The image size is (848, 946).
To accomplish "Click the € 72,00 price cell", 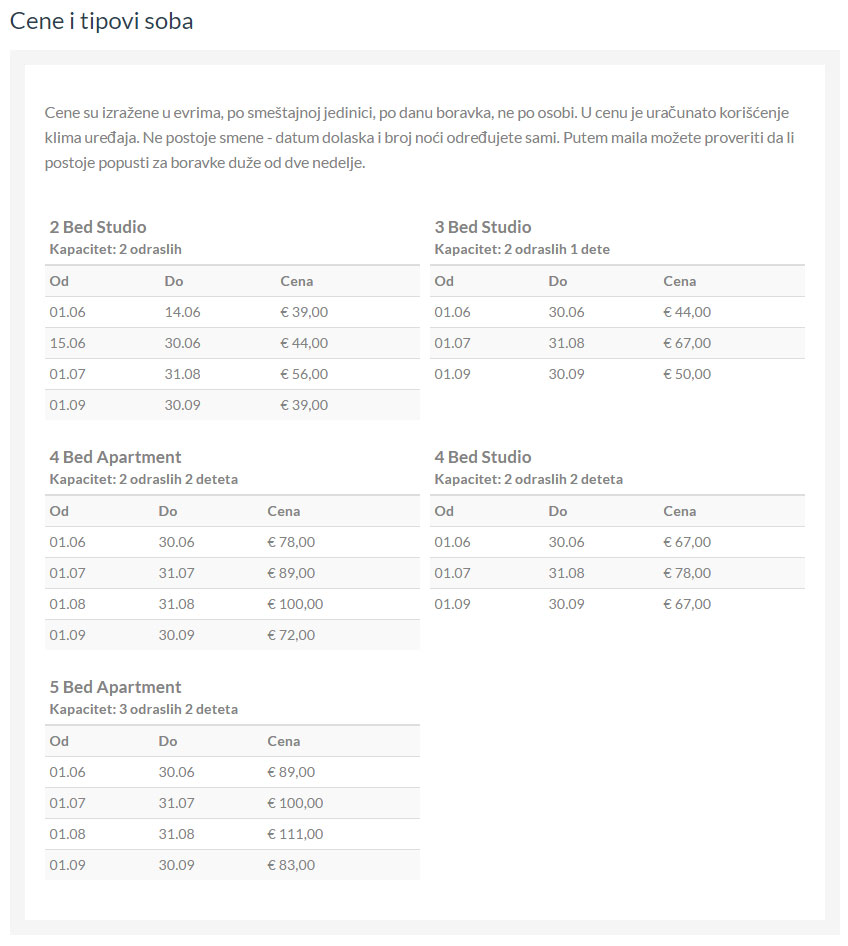I will (291, 635).
